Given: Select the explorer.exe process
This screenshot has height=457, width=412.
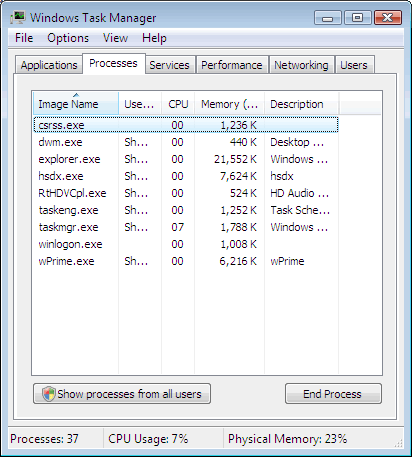Looking at the screenshot, I should (186, 159).
